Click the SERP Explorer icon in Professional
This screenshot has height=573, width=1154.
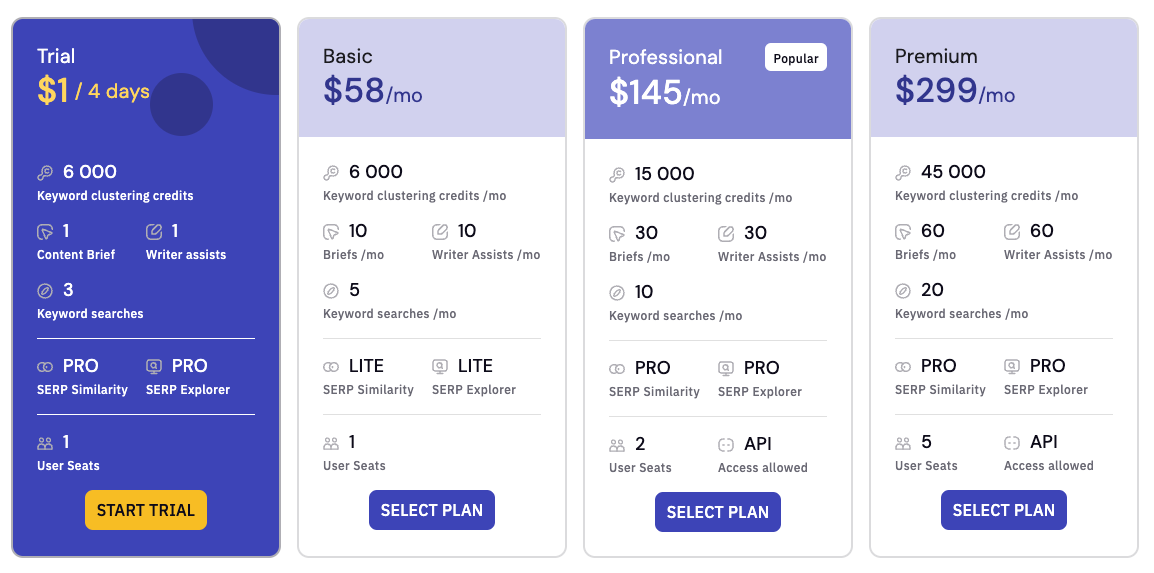(x=726, y=369)
